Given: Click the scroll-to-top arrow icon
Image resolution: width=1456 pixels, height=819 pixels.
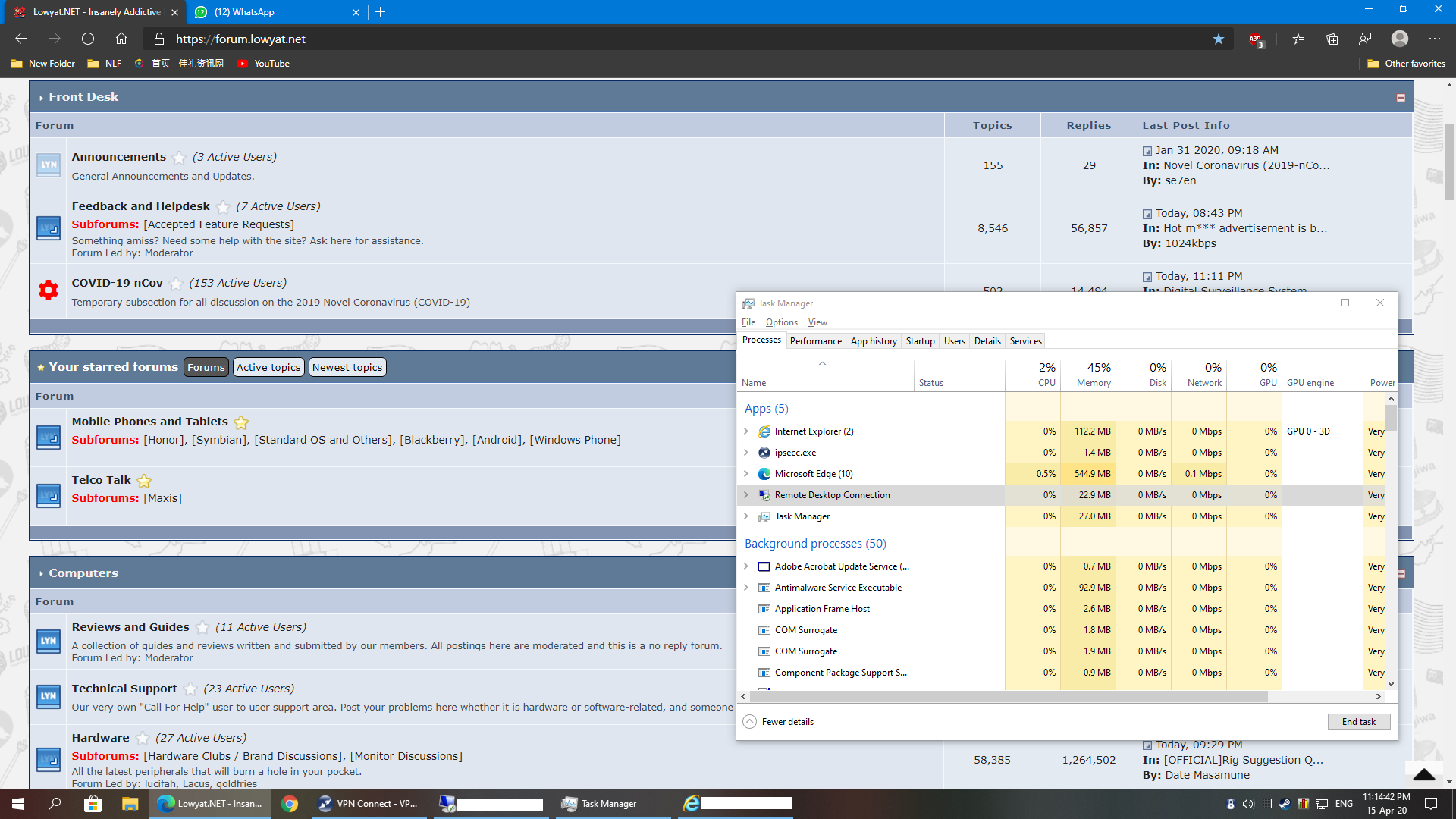Looking at the screenshot, I should click(x=1423, y=774).
